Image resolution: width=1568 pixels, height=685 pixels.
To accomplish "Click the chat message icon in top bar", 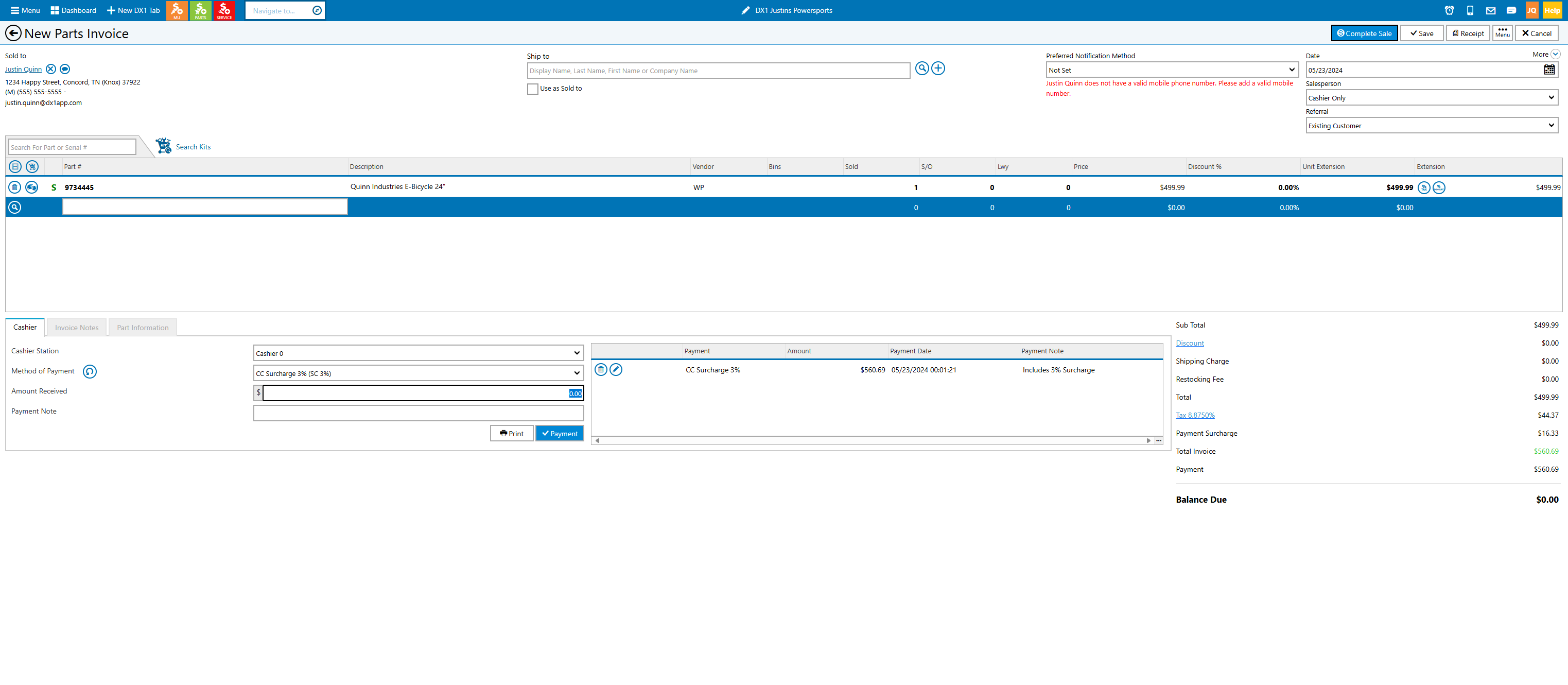I will point(1511,10).
